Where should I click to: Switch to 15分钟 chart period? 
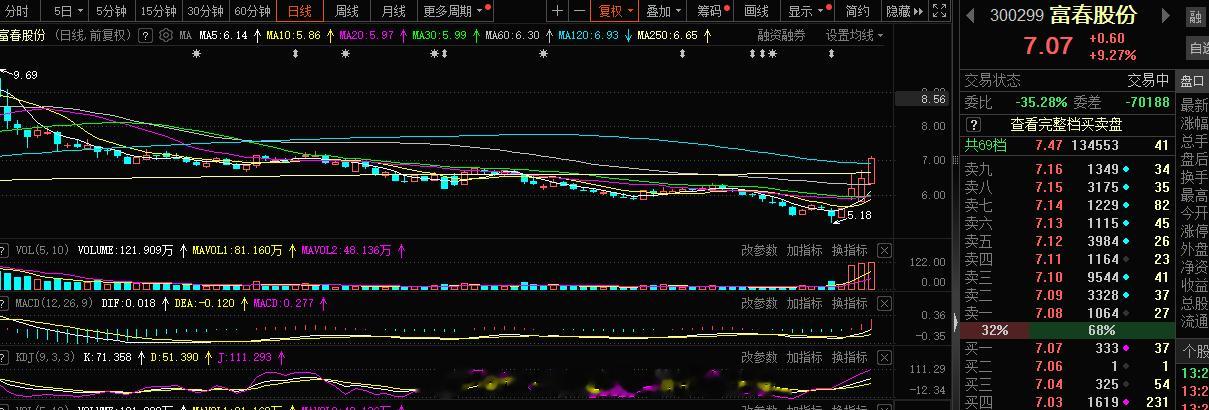click(x=158, y=11)
